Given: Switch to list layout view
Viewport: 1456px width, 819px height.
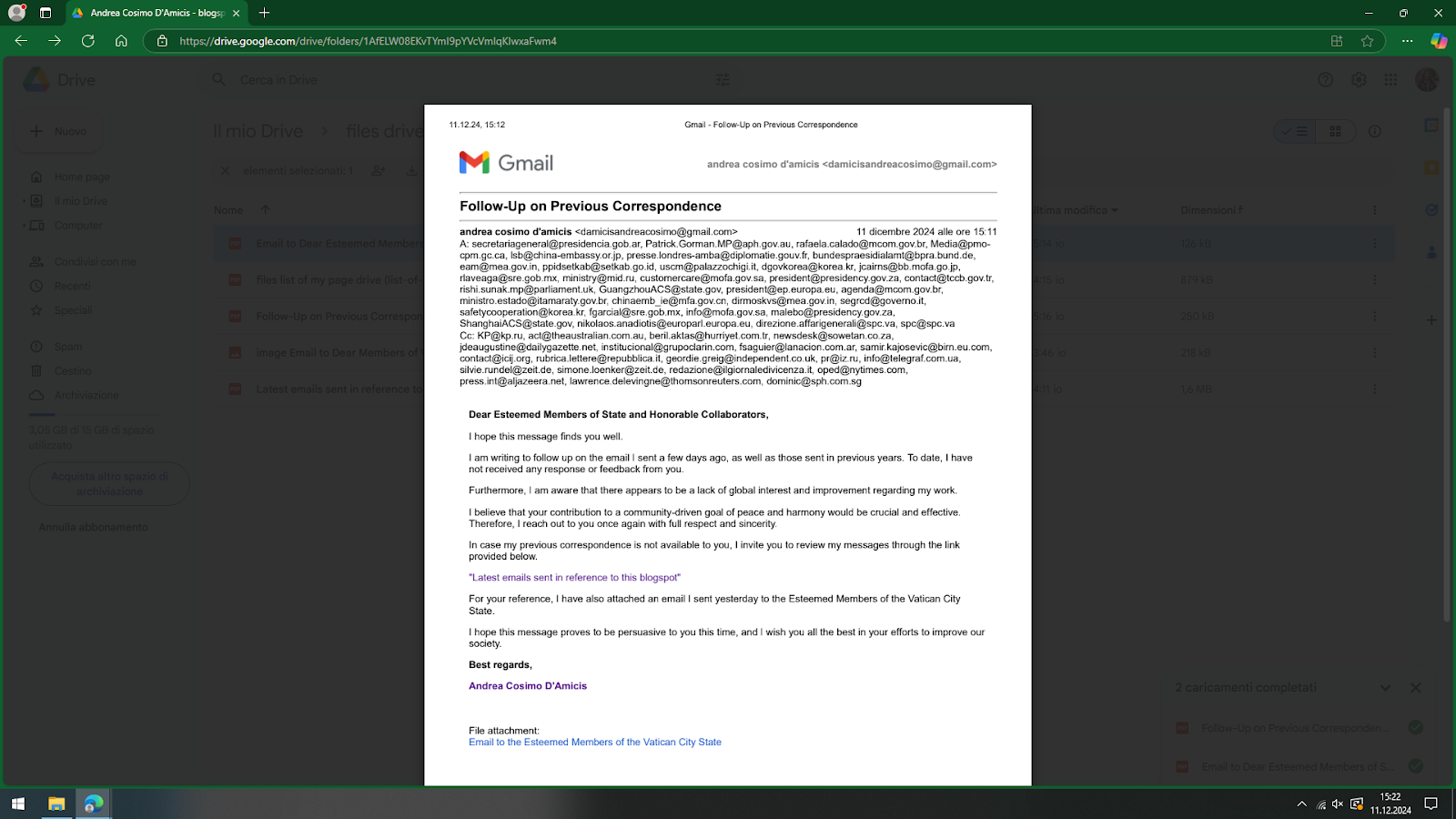Looking at the screenshot, I should [x=1294, y=131].
